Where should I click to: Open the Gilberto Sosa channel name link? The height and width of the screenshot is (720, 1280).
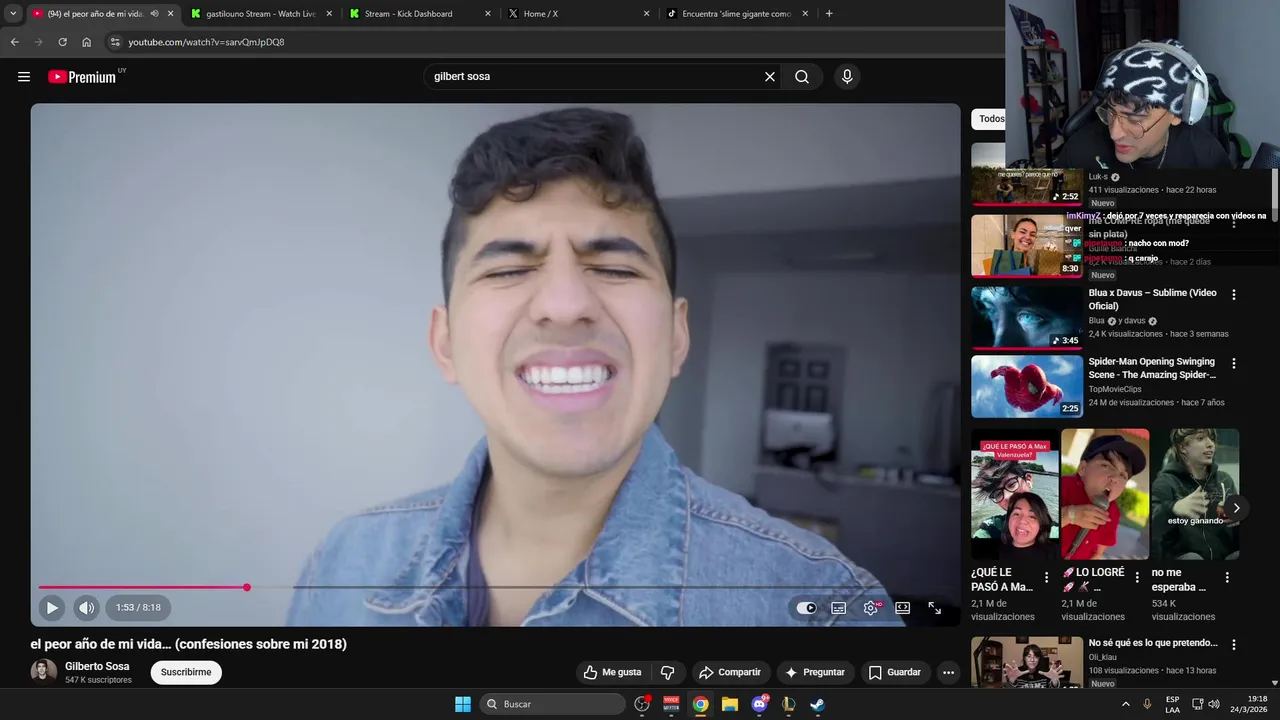point(97,666)
